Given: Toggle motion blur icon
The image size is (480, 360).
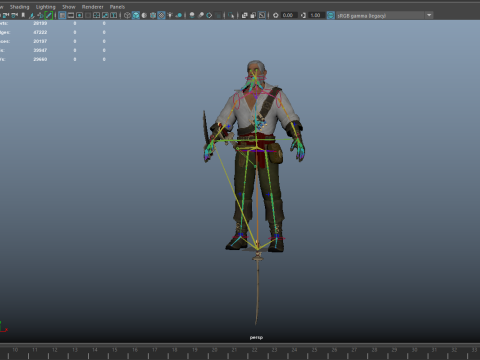Looking at the screenshot, I should (201, 15).
